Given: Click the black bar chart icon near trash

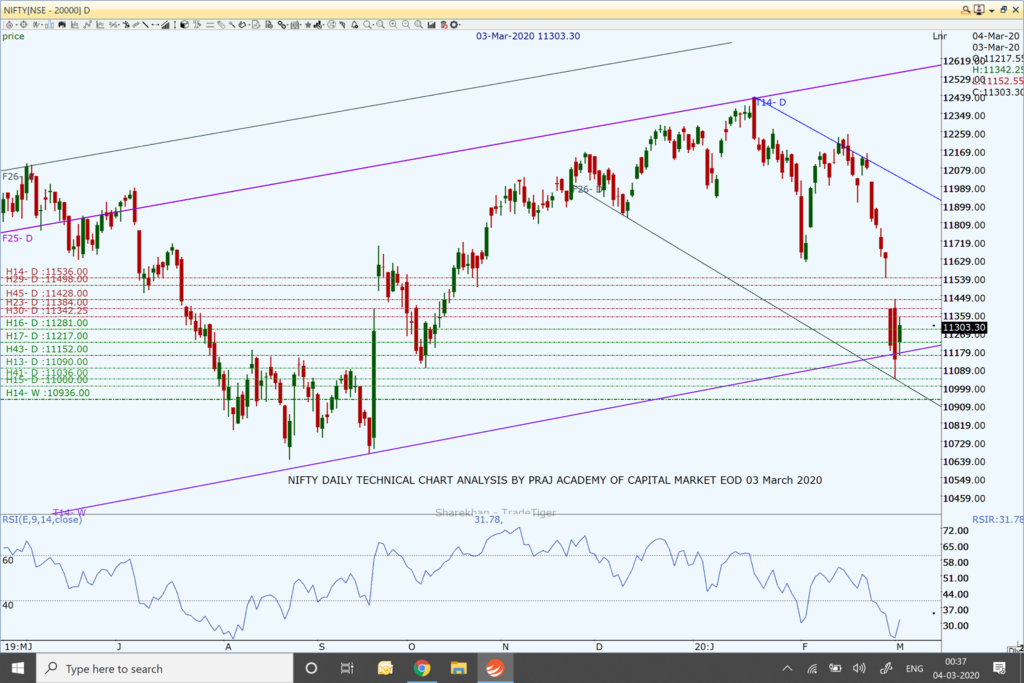Looking at the screenshot, I should coord(432,25).
